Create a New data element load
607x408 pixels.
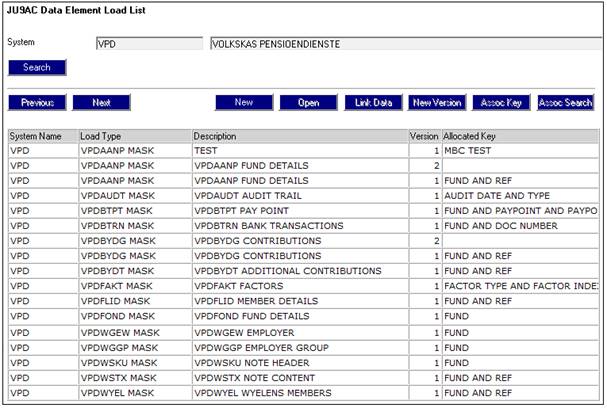click(x=244, y=103)
